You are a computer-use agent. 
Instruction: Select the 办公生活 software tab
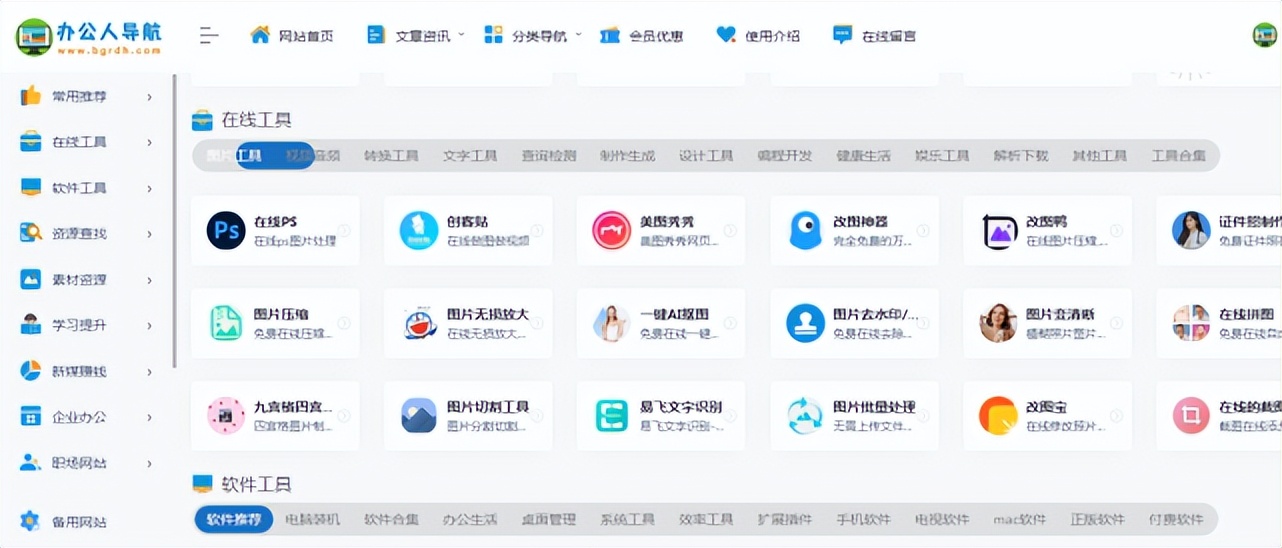pyautogui.click(x=470, y=520)
